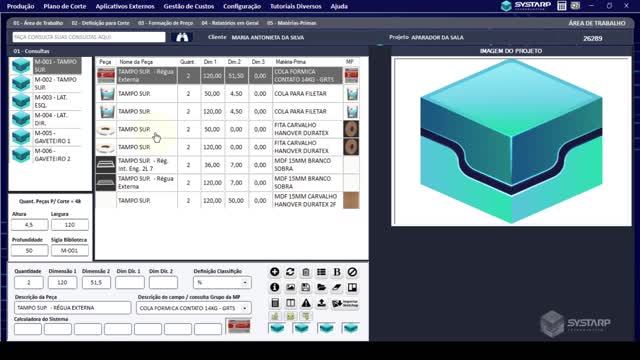Click the upload arrow icon
The height and width of the screenshot is (360, 640).
[x=321, y=303]
